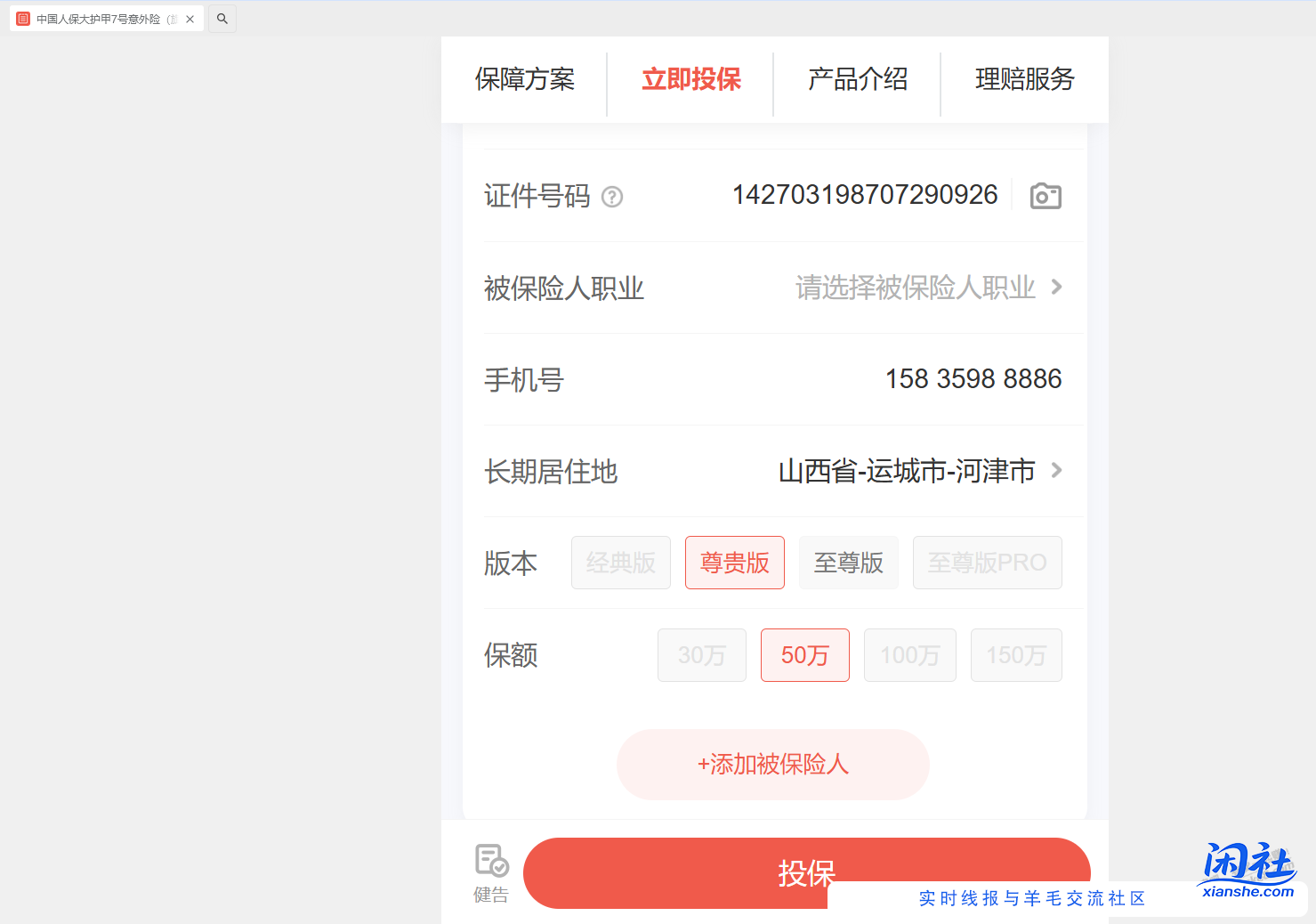Screen dimensions: 1316x924
Task: Choose 30万 coverage amount
Action: point(701,655)
